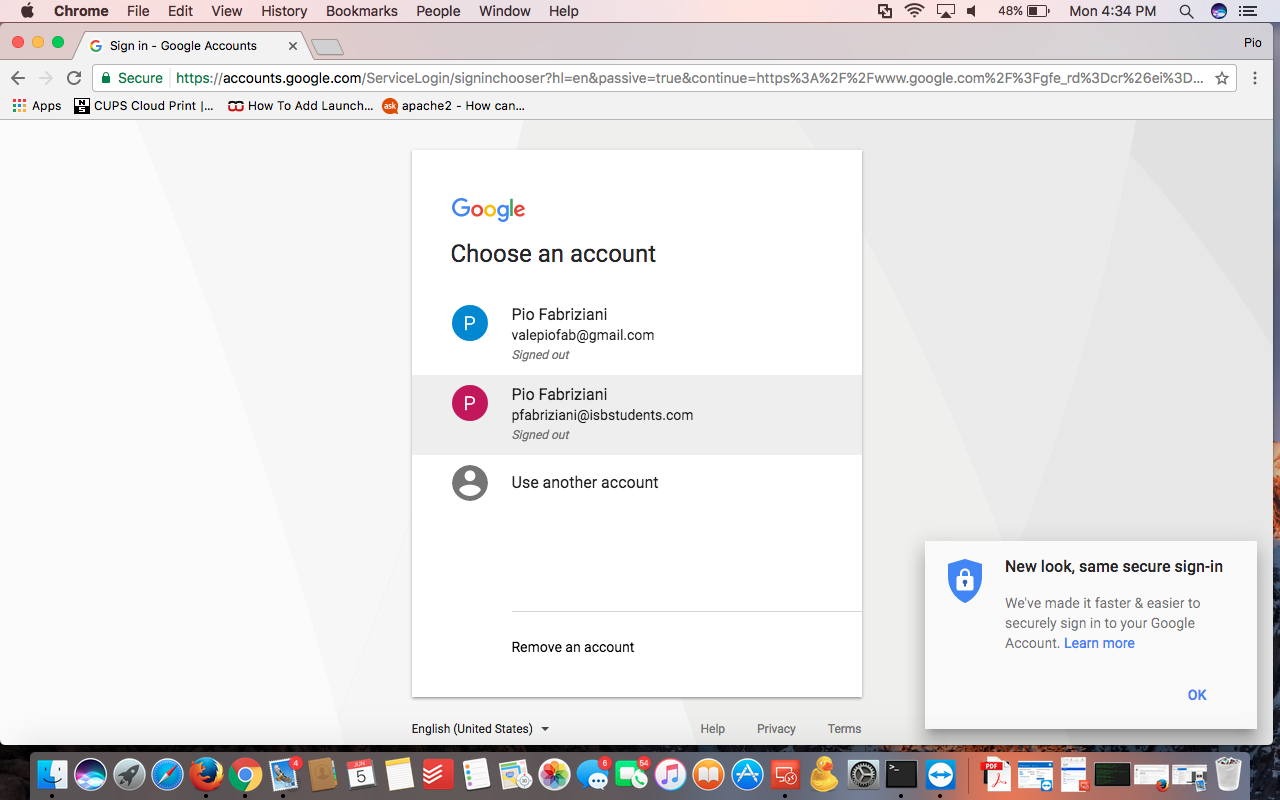Open the PDF document in dock
This screenshot has width=1280, height=800.
coord(996,775)
